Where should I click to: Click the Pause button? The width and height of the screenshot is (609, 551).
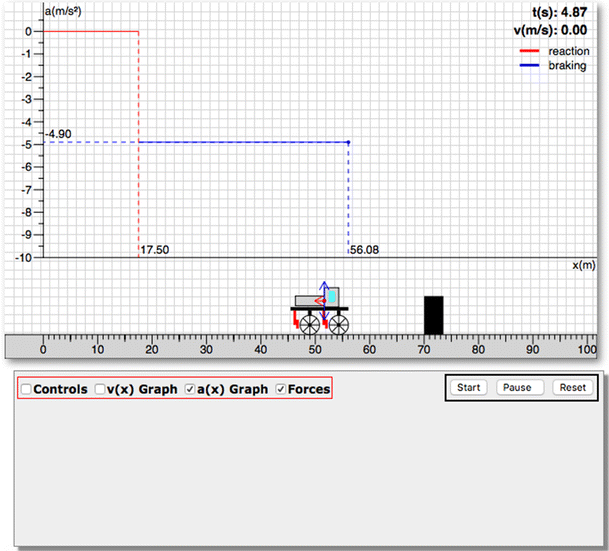coord(517,387)
